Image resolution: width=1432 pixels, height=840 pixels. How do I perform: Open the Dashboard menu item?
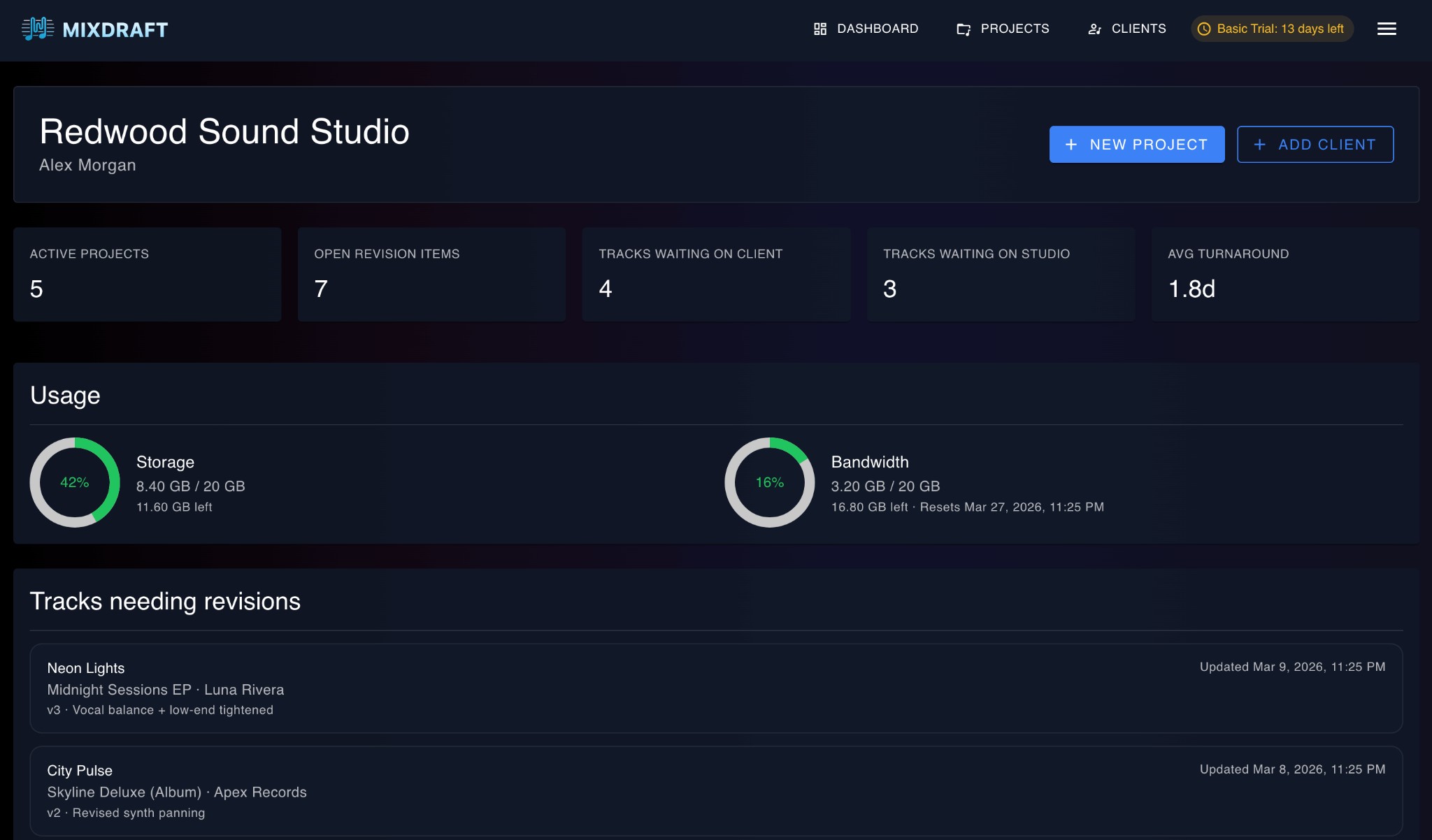[x=878, y=29]
